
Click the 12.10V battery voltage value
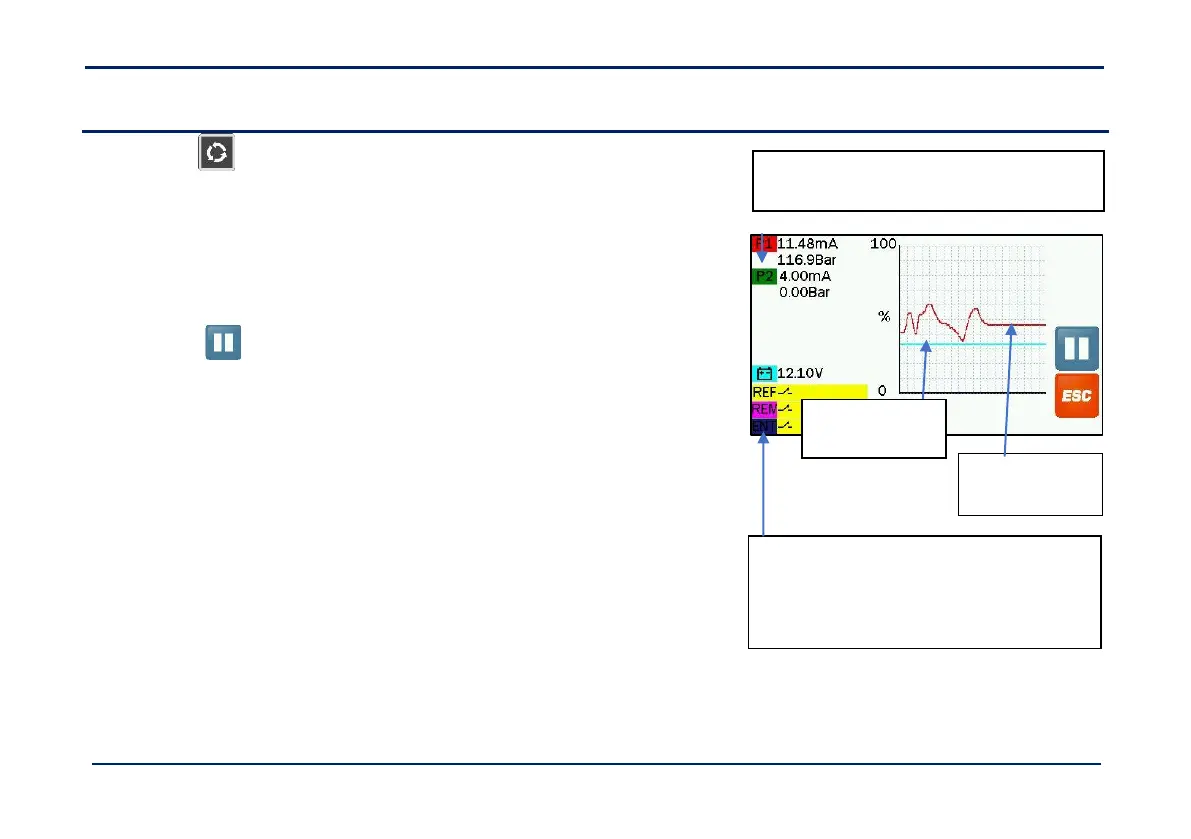tap(800, 374)
